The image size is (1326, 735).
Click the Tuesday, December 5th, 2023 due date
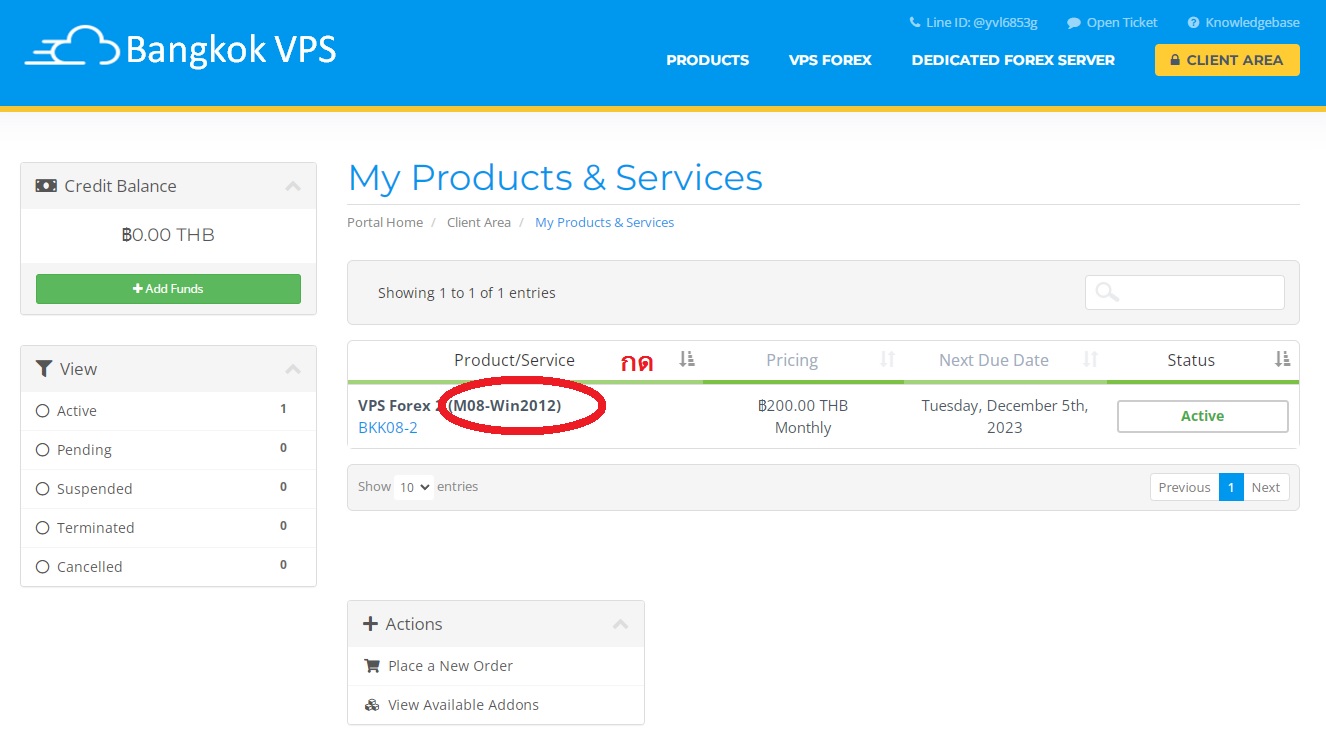[x=1005, y=417]
